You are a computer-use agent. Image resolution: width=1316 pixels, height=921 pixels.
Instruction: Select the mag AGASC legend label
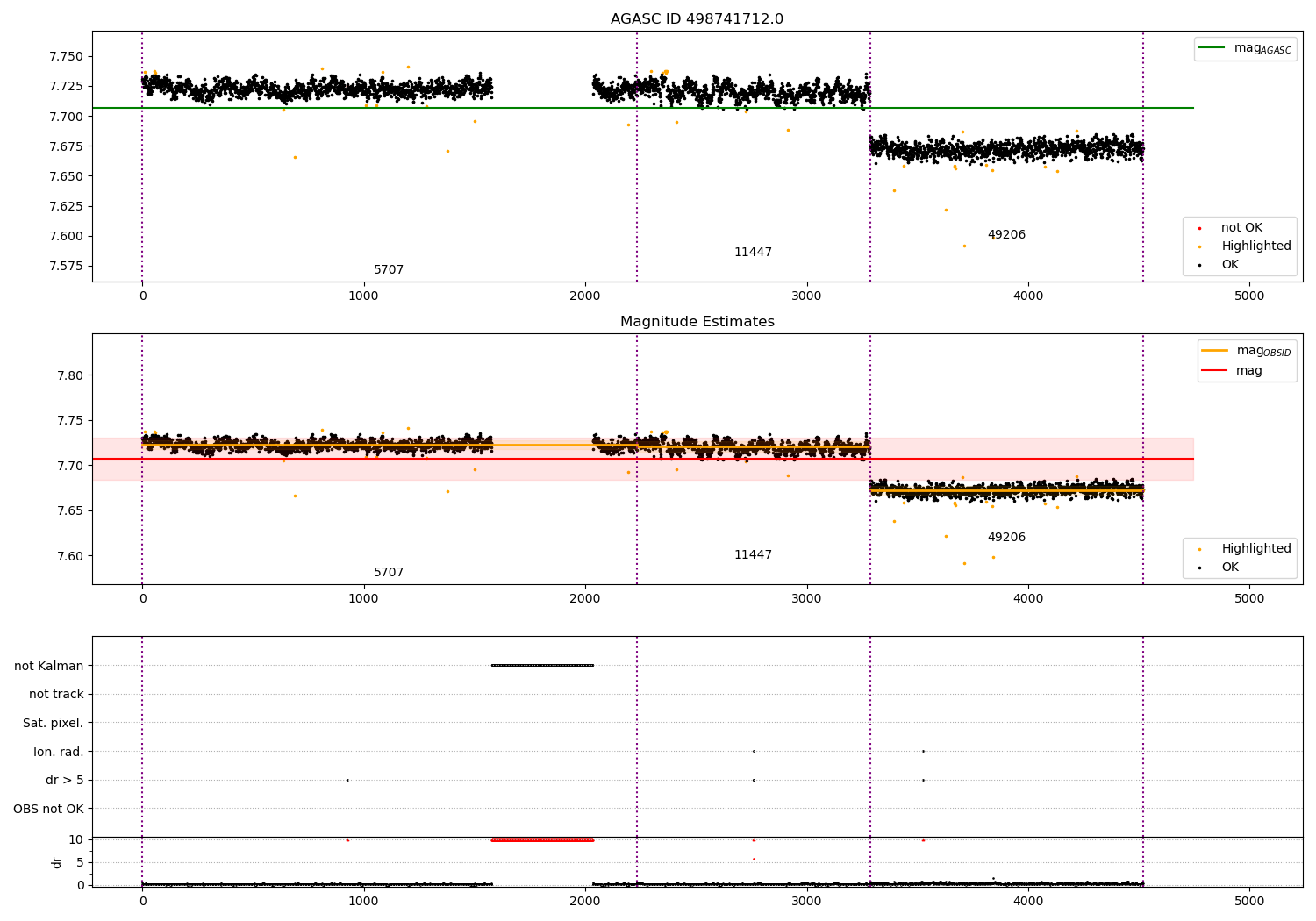click(1262, 48)
